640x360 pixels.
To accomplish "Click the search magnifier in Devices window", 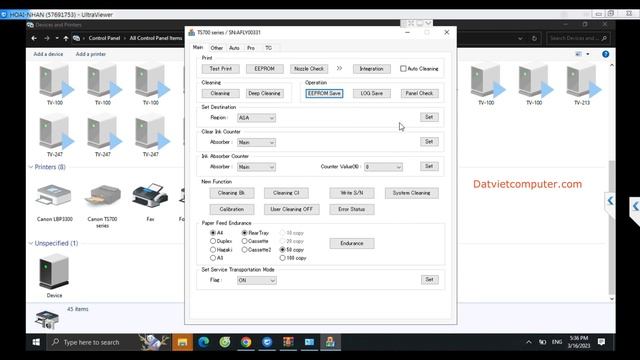I will 604,38.
